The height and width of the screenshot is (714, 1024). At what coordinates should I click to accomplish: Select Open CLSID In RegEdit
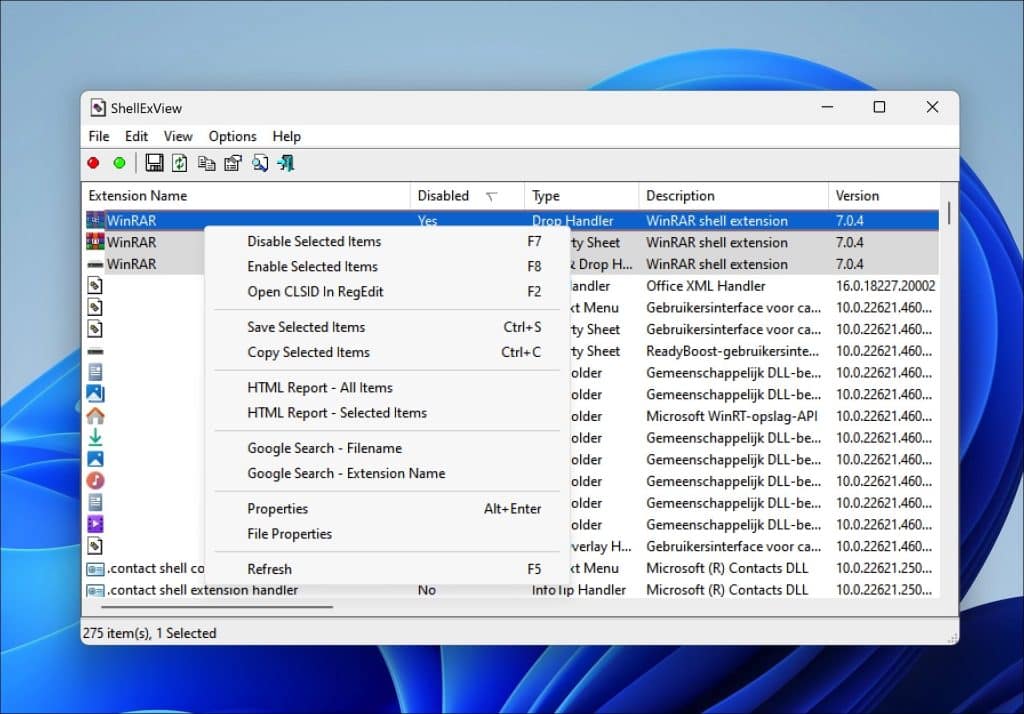coord(387,292)
